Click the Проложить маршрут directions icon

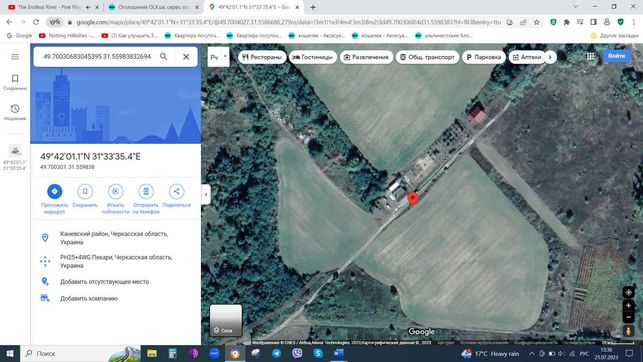tap(55, 191)
